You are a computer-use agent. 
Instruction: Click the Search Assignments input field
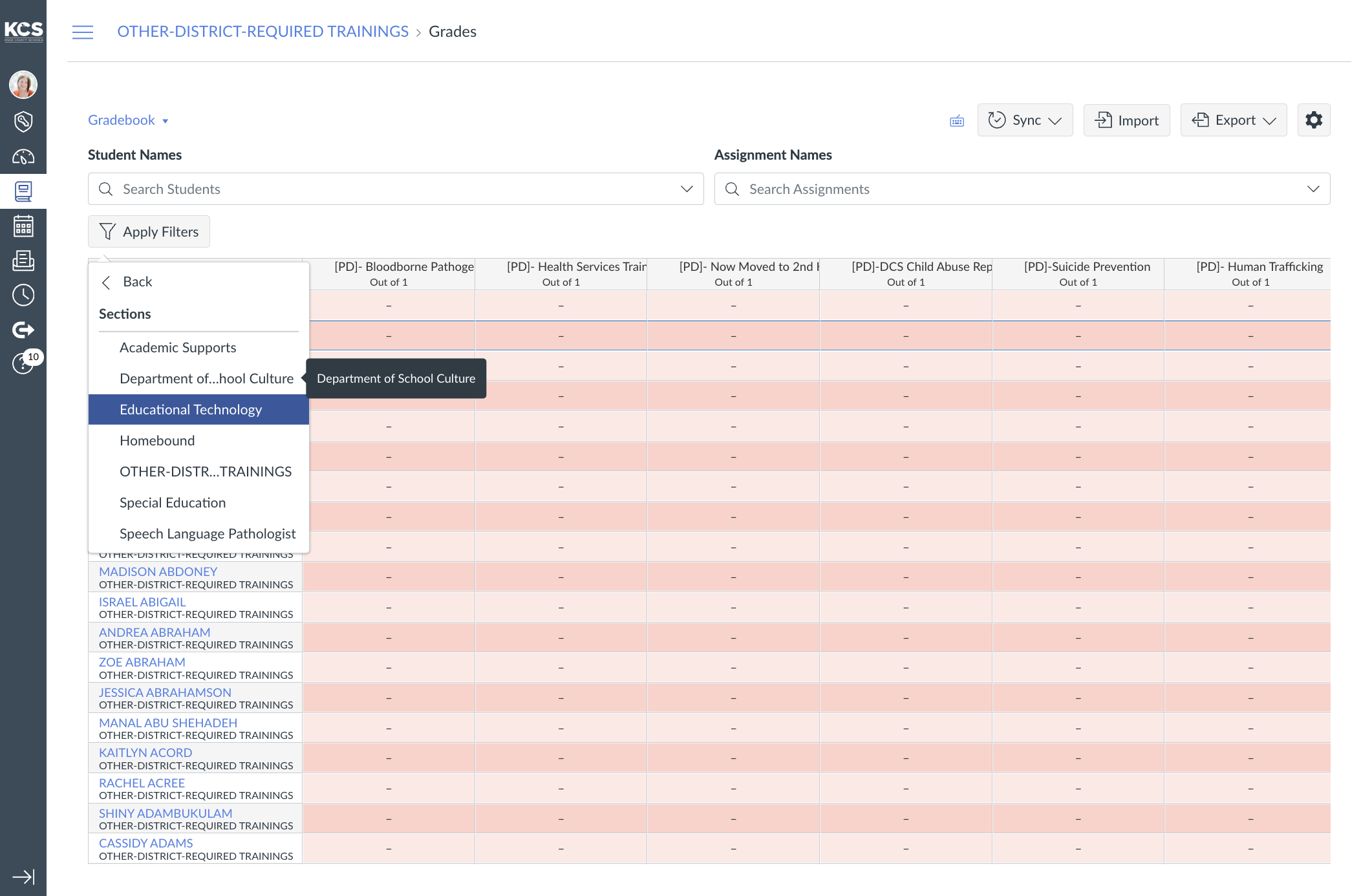(x=1022, y=189)
